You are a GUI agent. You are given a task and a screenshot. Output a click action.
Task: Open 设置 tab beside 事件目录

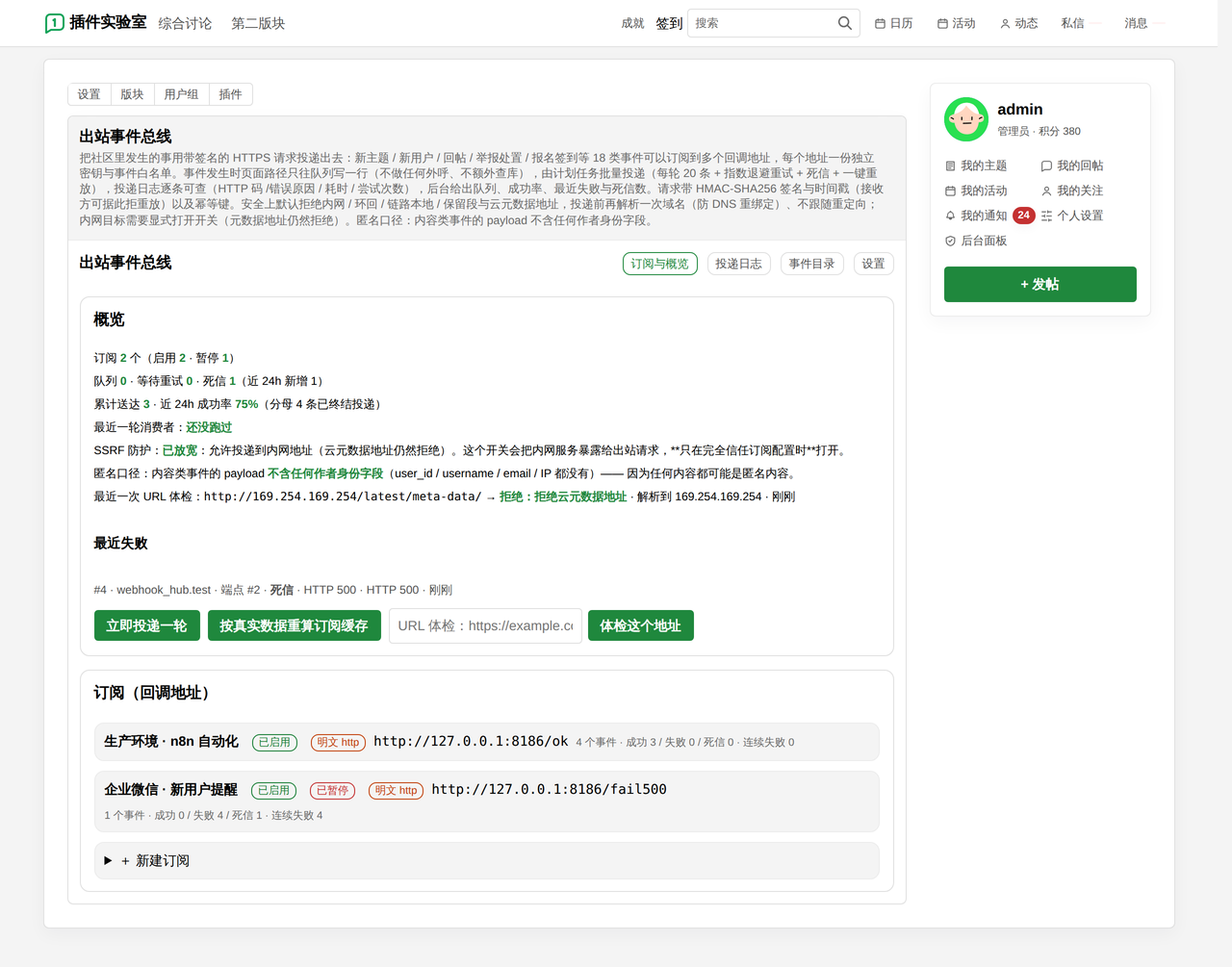(x=873, y=264)
